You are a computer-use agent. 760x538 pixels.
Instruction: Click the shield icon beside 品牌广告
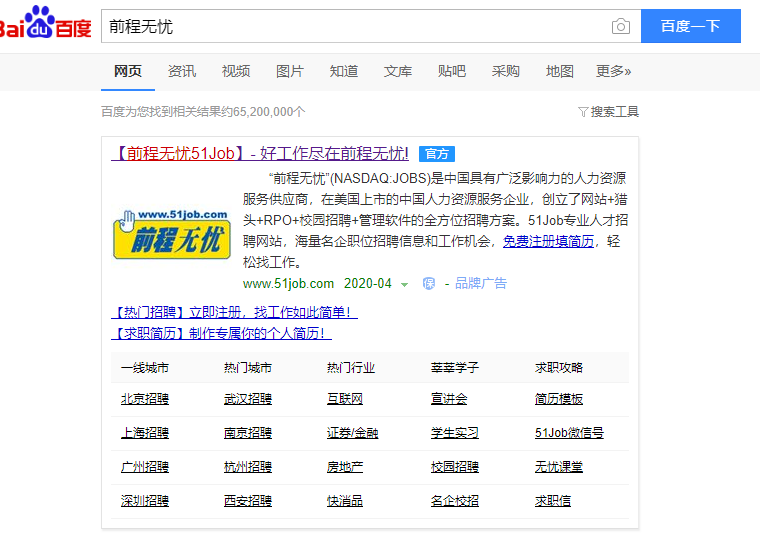coord(428,283)
